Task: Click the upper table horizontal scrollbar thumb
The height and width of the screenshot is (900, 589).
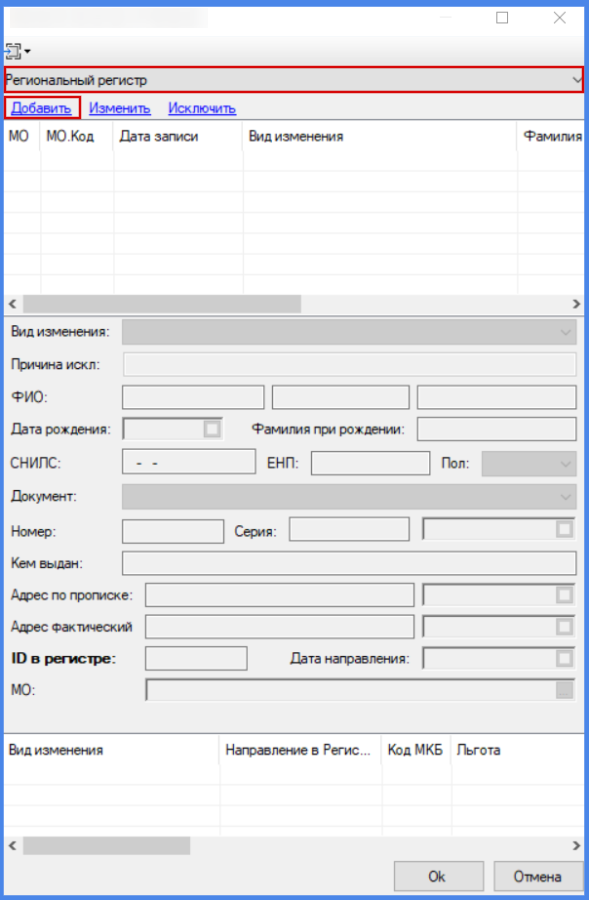Action: point(162,304)
